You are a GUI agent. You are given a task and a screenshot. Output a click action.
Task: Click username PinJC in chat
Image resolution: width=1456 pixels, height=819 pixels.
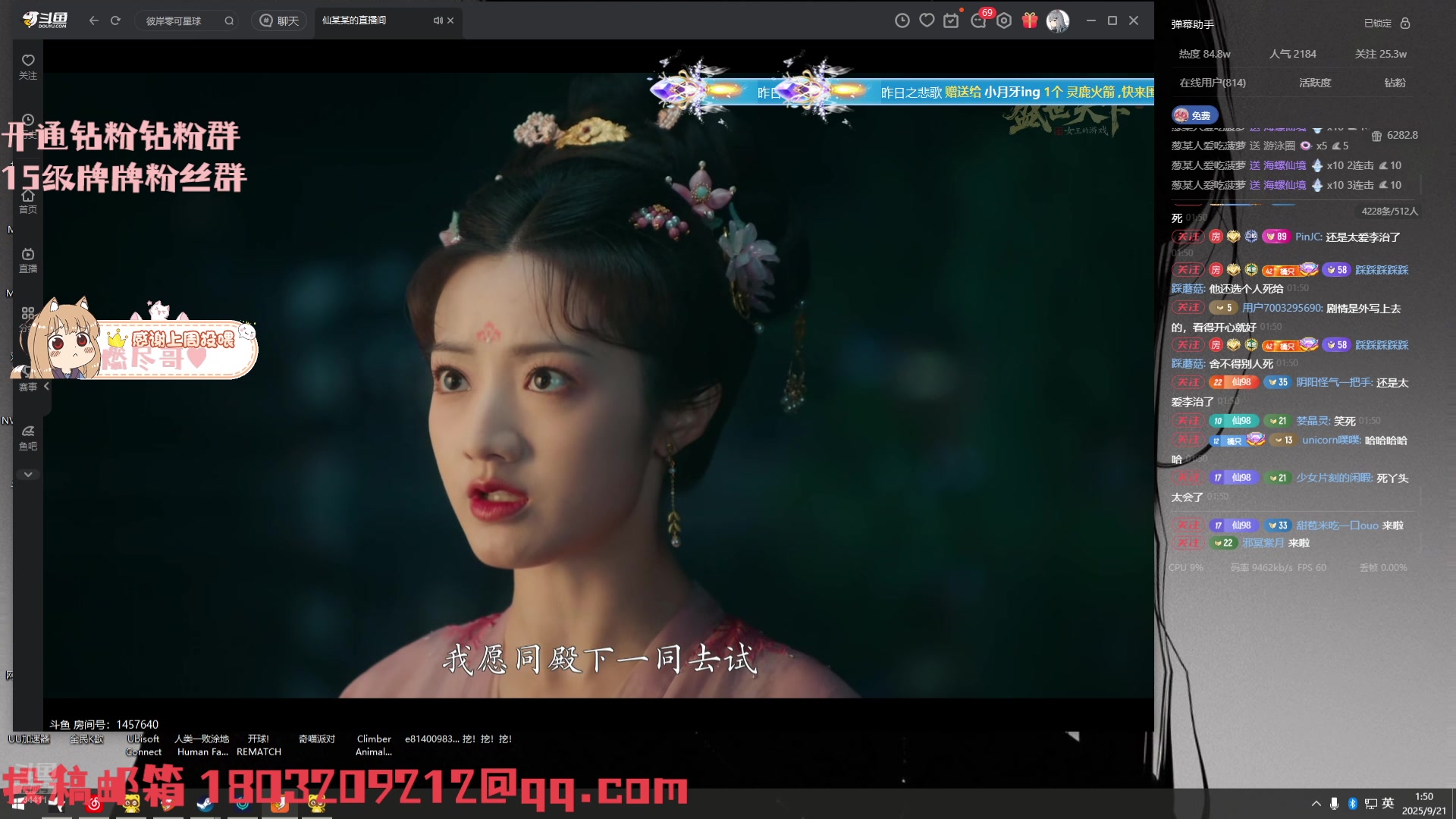pos(1308,237)
